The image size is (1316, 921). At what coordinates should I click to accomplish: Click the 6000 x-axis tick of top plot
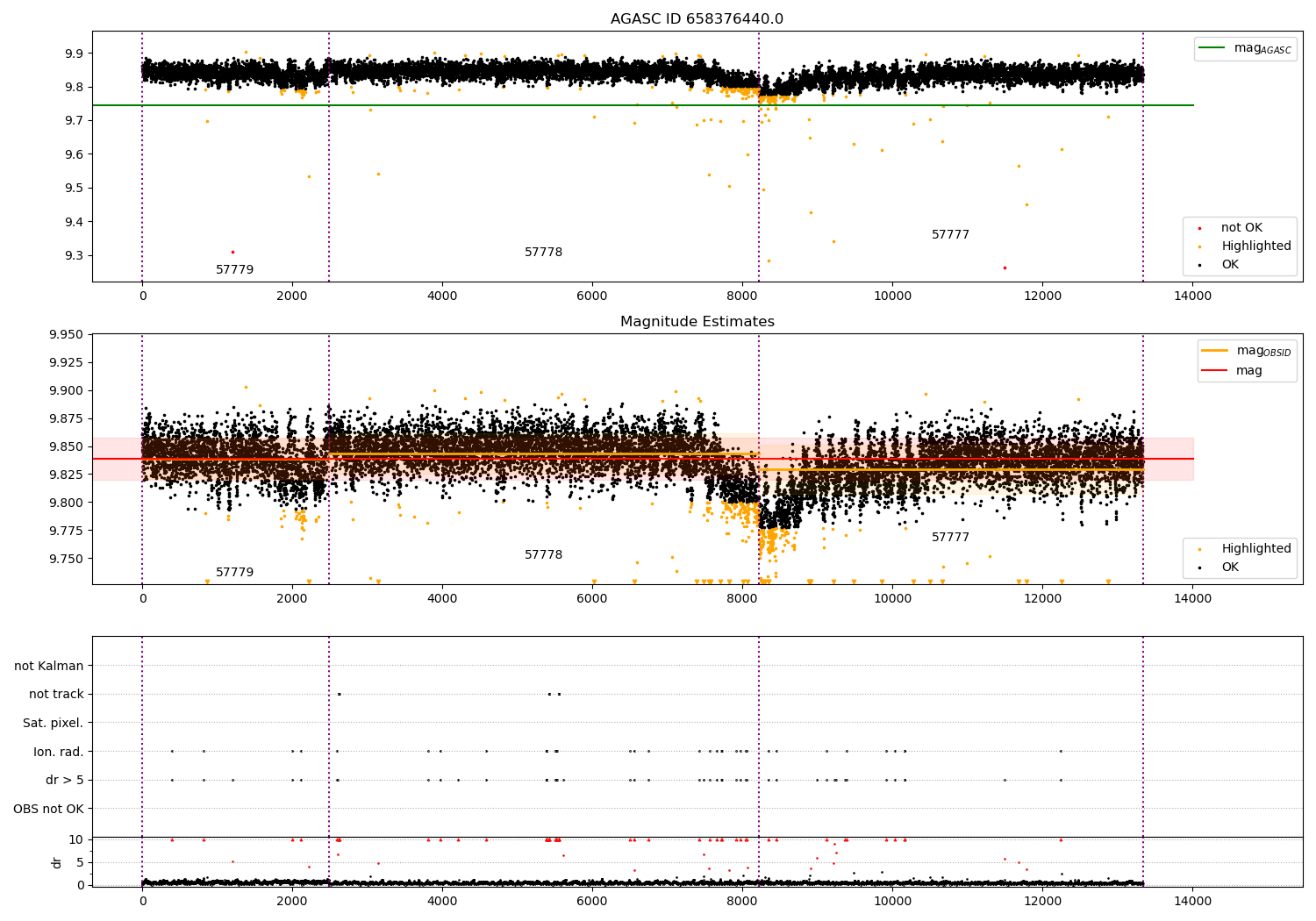tap(592, 296)
